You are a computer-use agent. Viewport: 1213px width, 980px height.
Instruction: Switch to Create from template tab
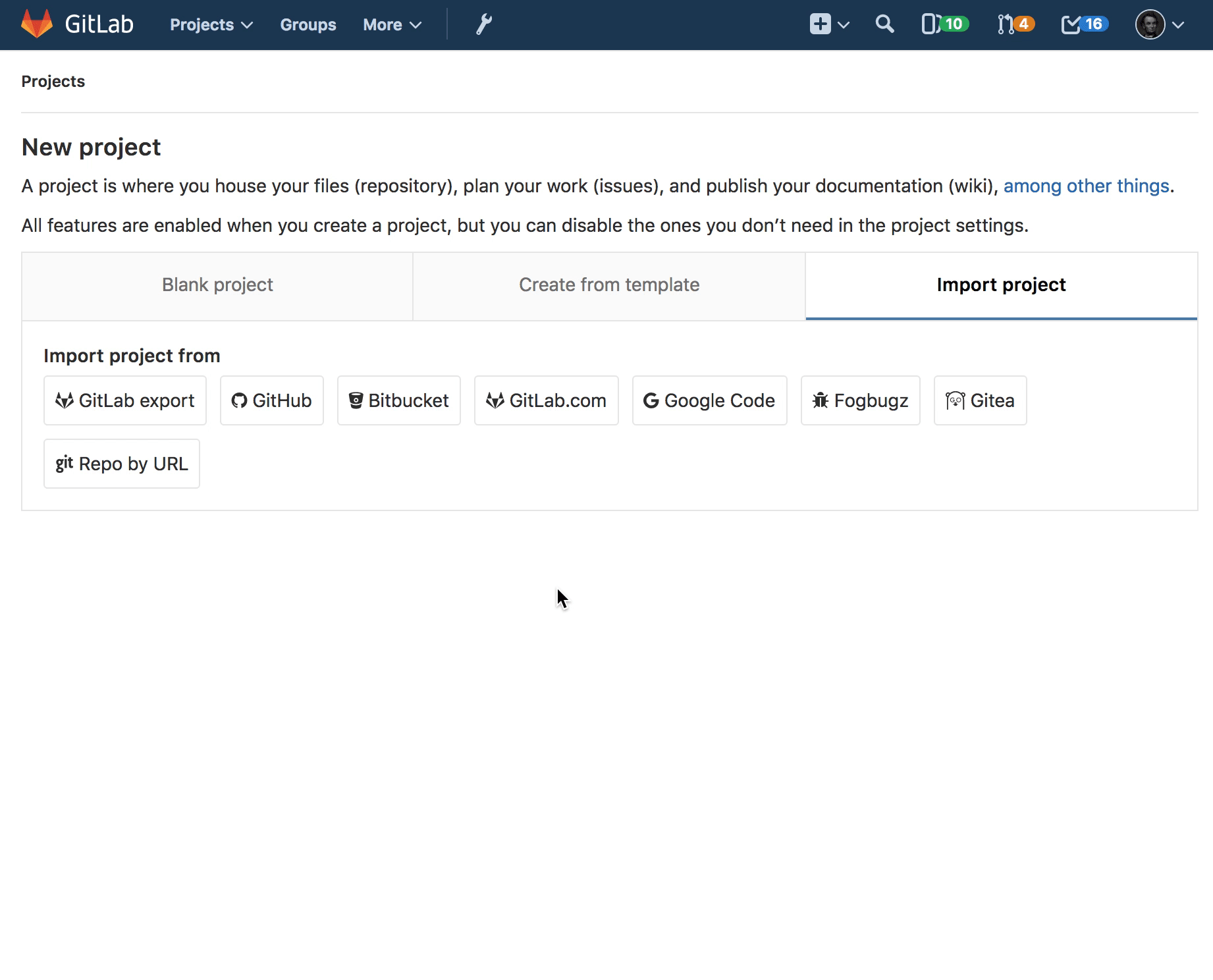tap(609, 285)
